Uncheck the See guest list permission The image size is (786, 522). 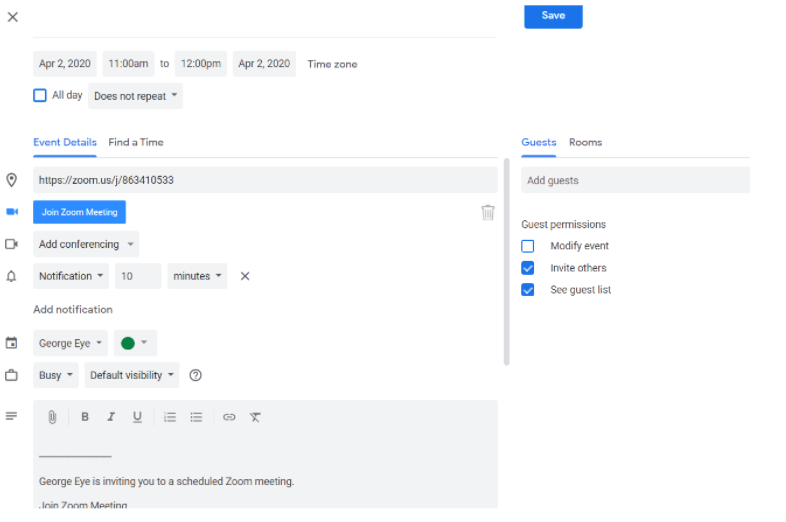click(x=528, y=290)
